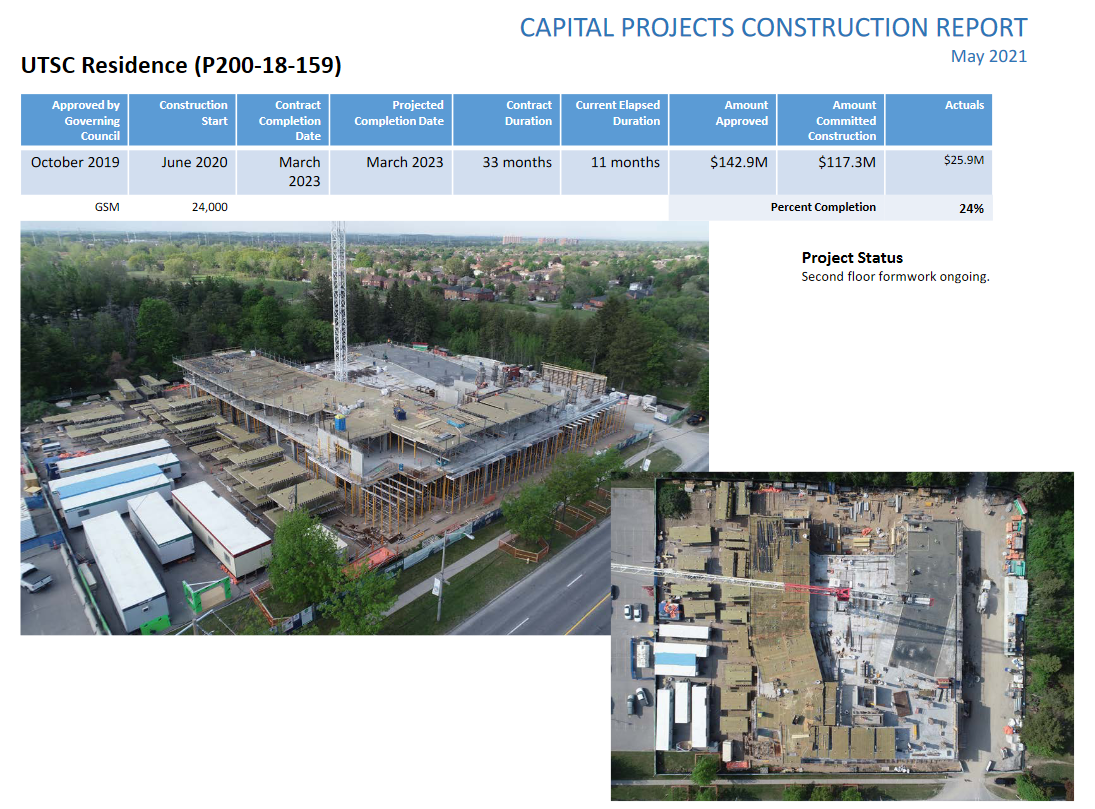Open the aerial oblique construction site photo

pos(314,428)
